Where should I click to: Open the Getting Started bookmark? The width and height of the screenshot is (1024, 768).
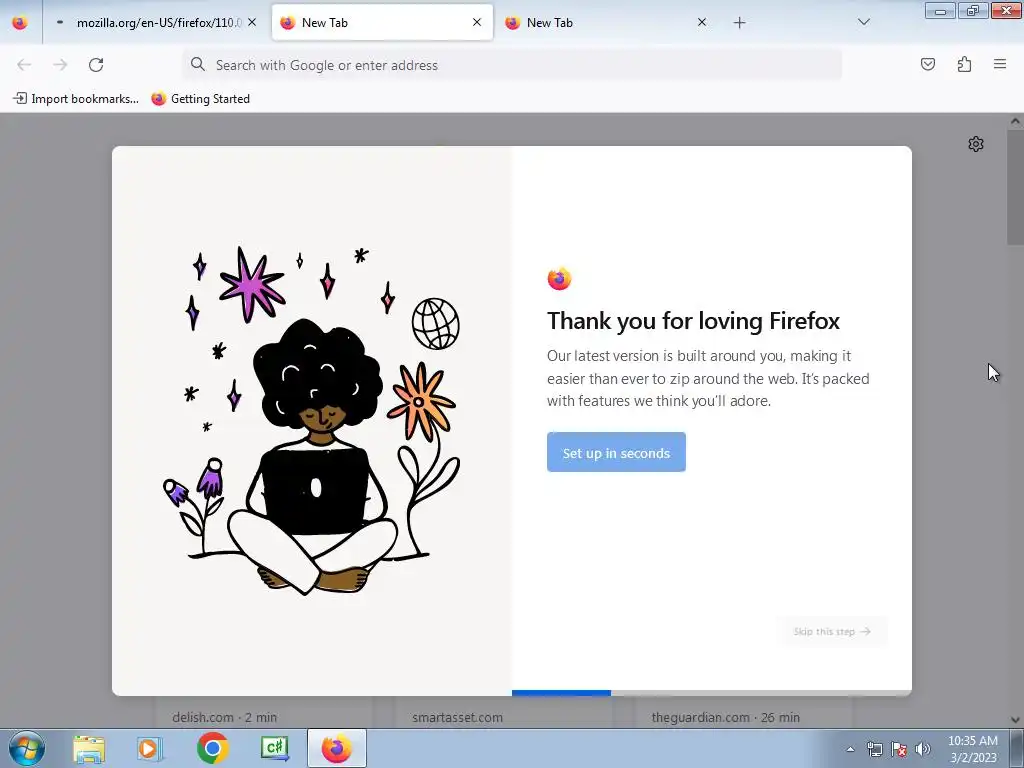coord(200,99)
